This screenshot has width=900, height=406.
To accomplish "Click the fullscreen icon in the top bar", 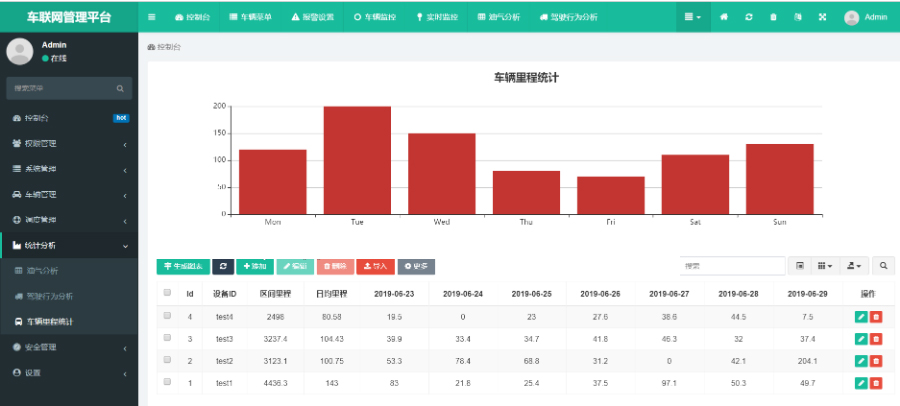I will pos(822,17).
